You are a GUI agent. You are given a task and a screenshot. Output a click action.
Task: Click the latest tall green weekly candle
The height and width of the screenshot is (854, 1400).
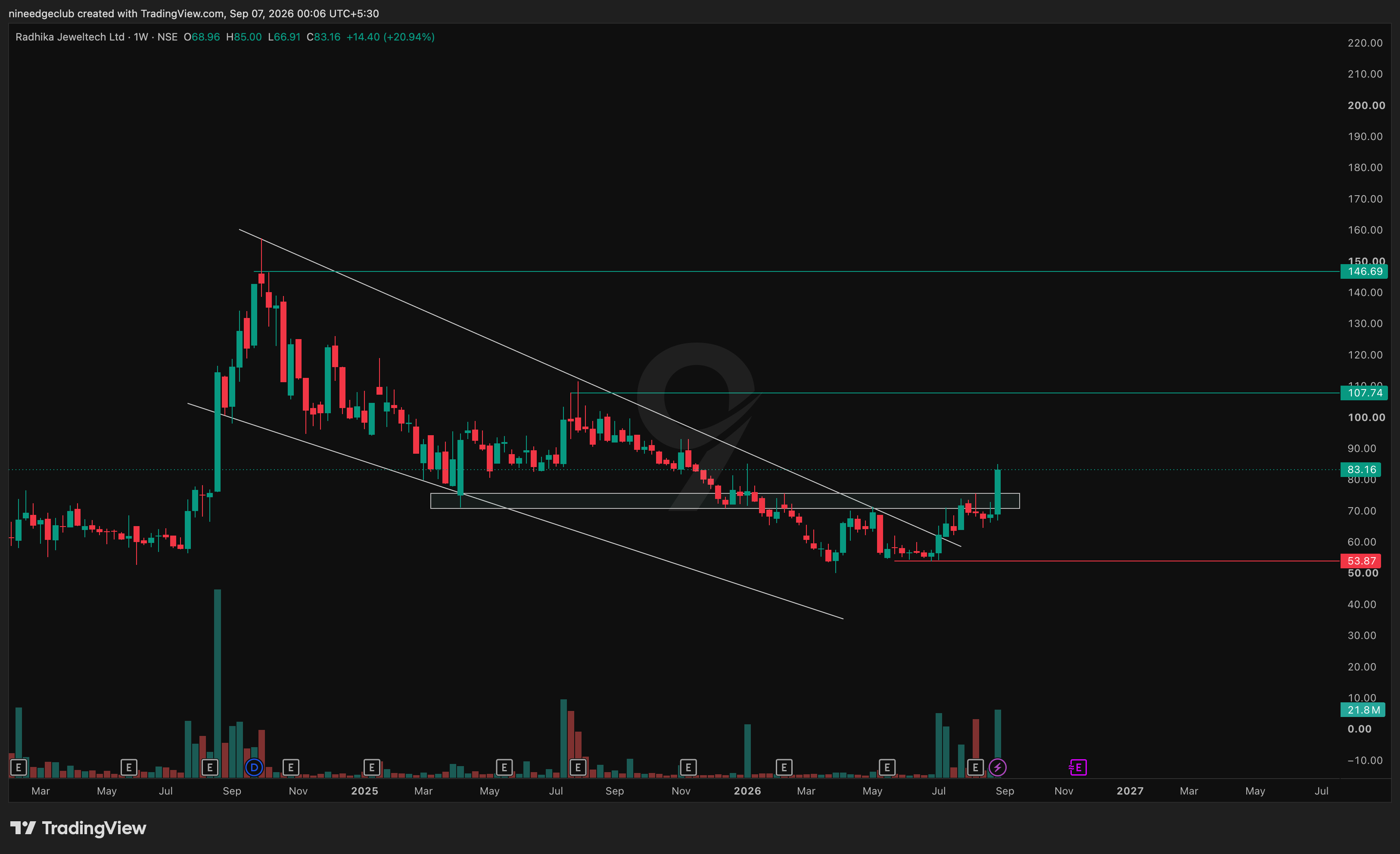[997, 492]
